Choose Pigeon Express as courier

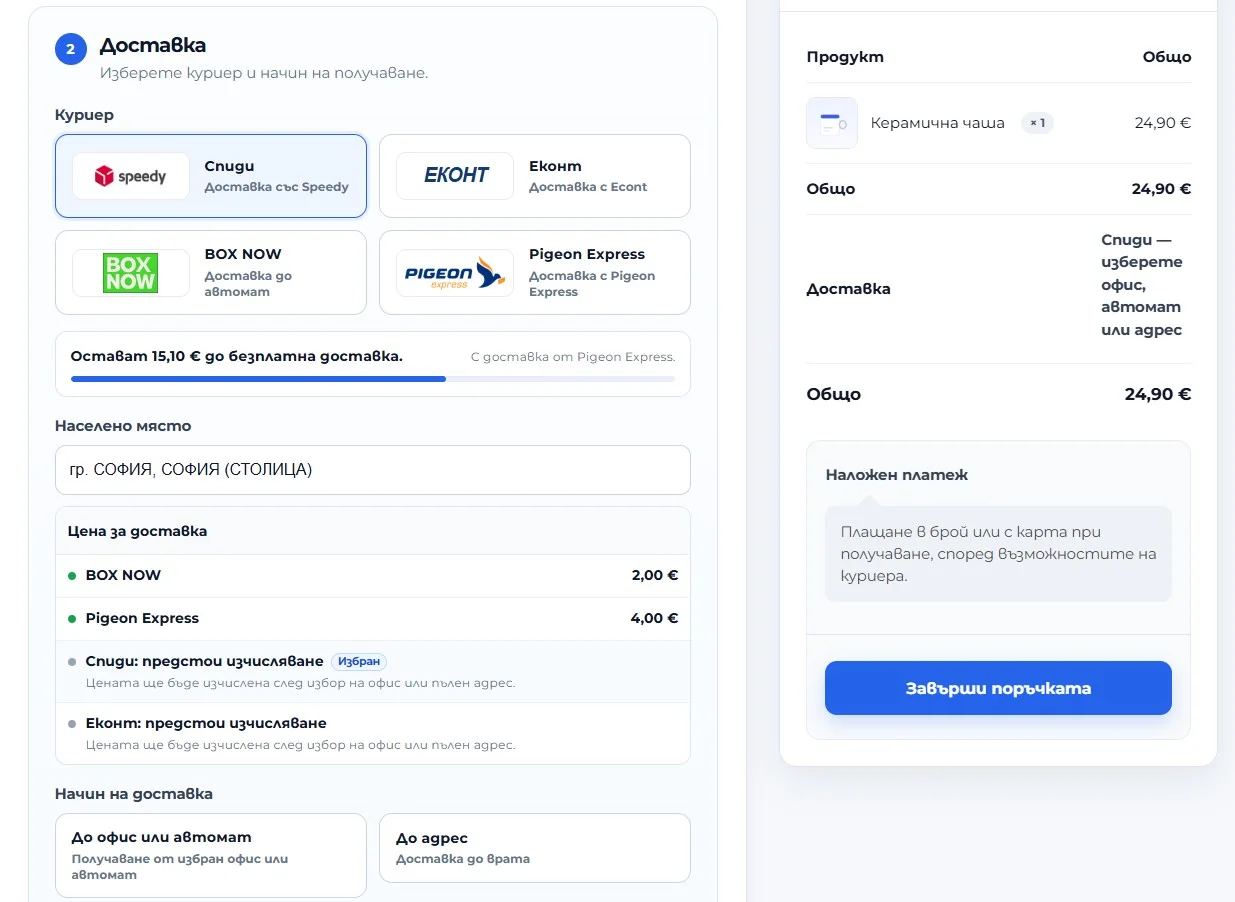[x=535, y=273]
